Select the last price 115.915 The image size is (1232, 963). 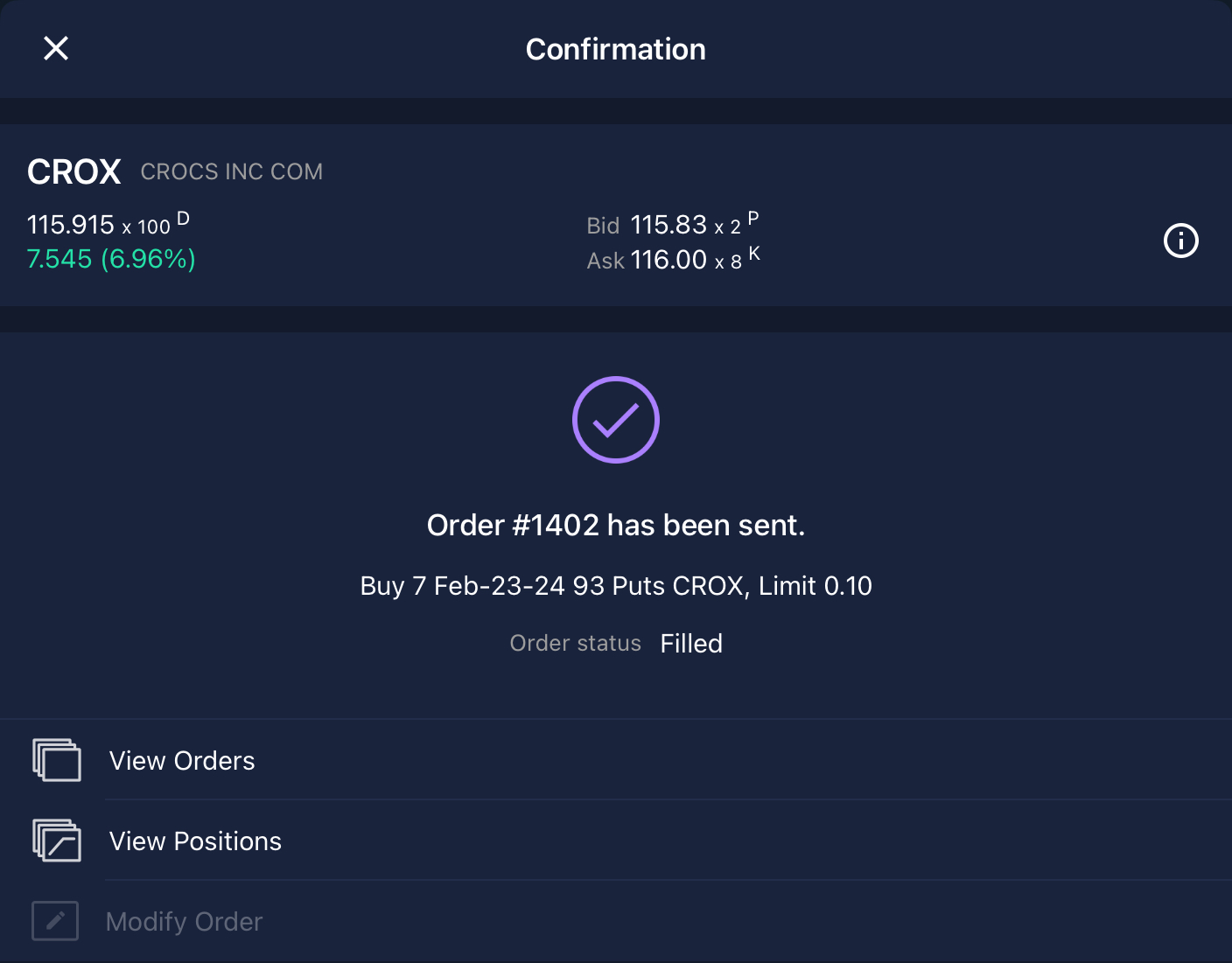71,225
